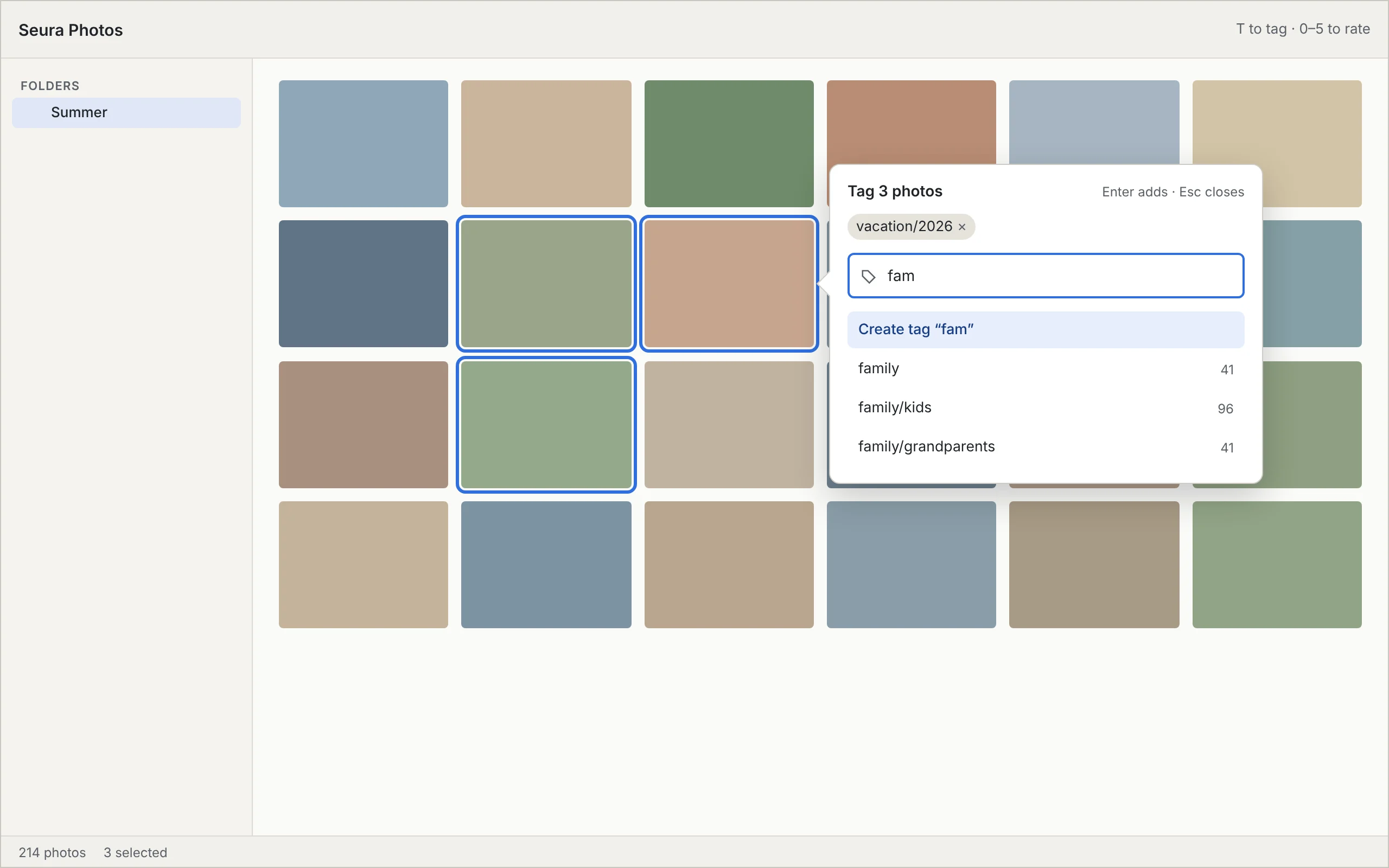Click the "Enter adds · Esc closes" hint
1389x868 pixels.
(x=1173, y=192)
